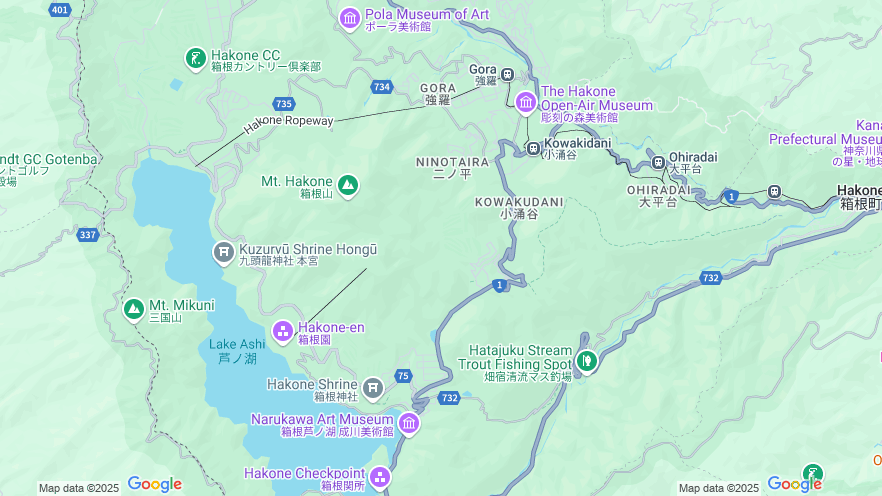Click the Ohiradai station icon
The height and width of the screenshot is (496, 882).
658,163
